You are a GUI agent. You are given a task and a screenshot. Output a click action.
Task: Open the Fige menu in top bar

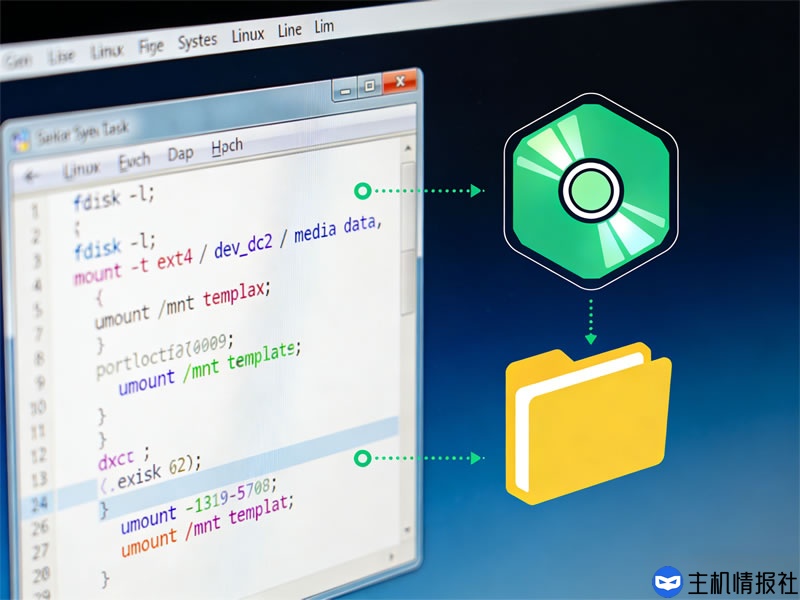click(x=151, y=46)
